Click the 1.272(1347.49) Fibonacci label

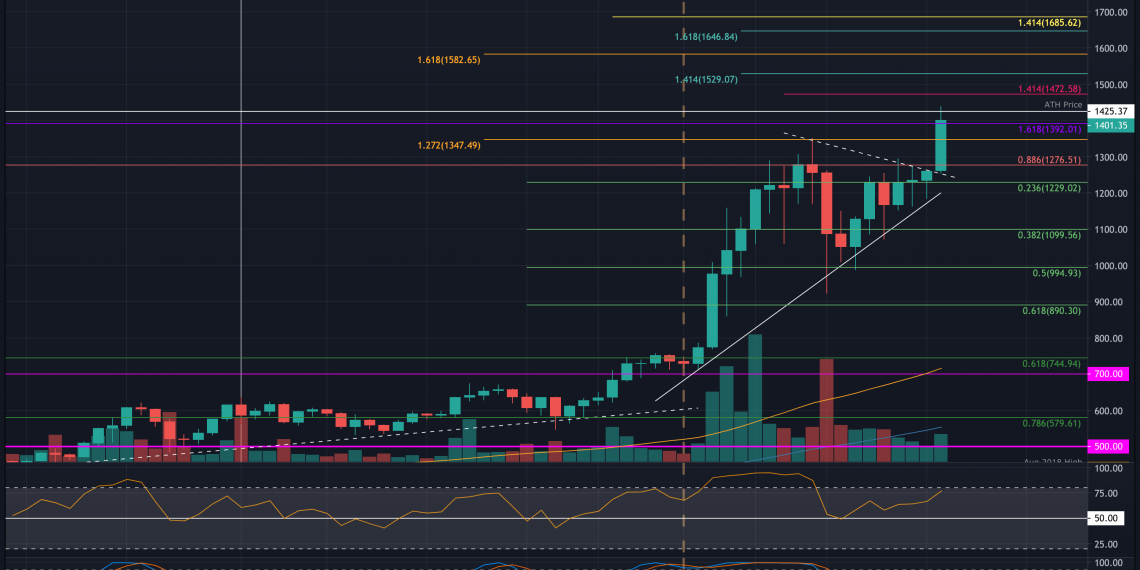[449, 146]
